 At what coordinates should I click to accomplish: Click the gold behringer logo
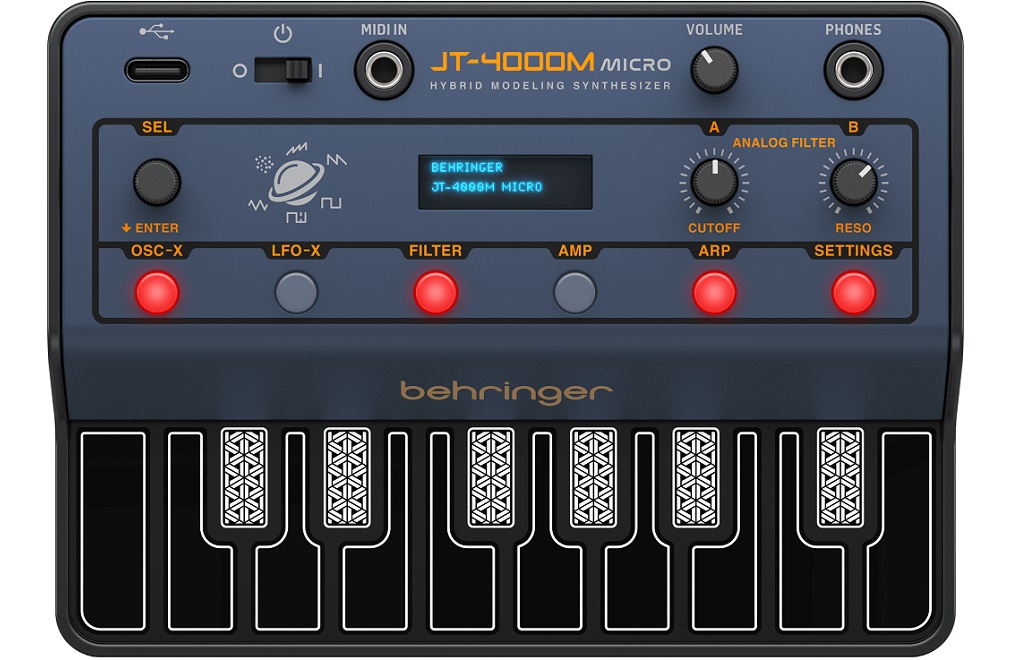pos(506,392)
